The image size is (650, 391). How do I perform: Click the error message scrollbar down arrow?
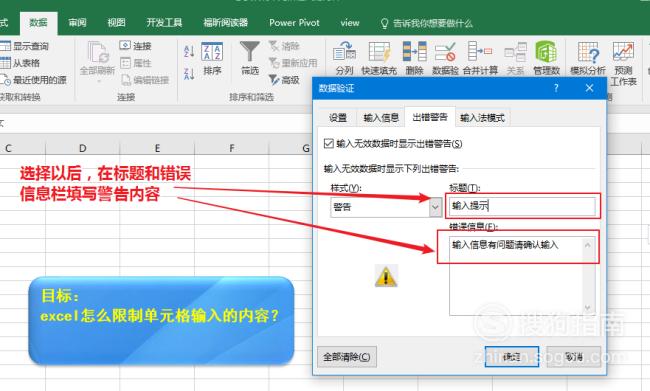coord(587,307)
